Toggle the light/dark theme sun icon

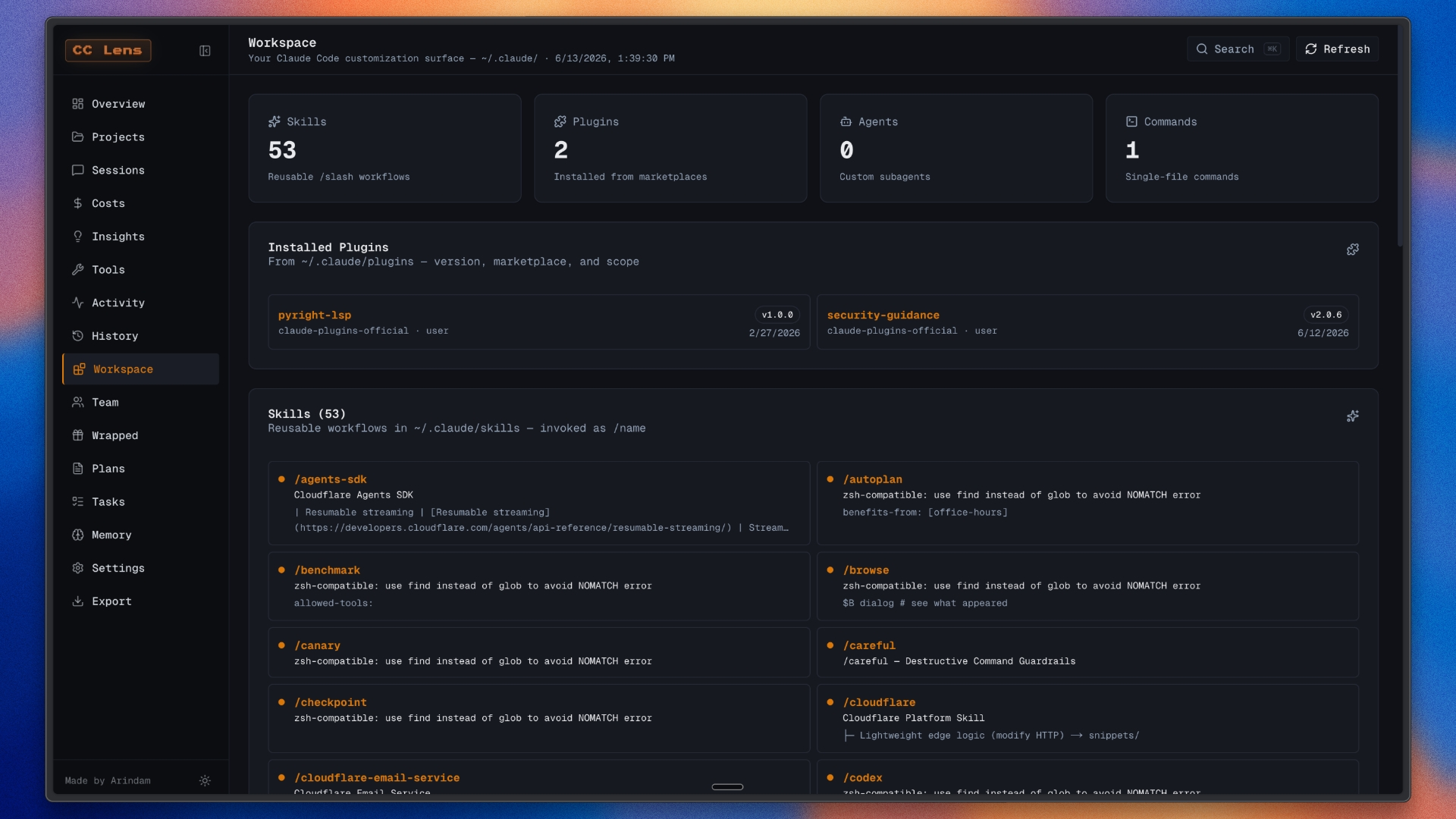[205, 781]
